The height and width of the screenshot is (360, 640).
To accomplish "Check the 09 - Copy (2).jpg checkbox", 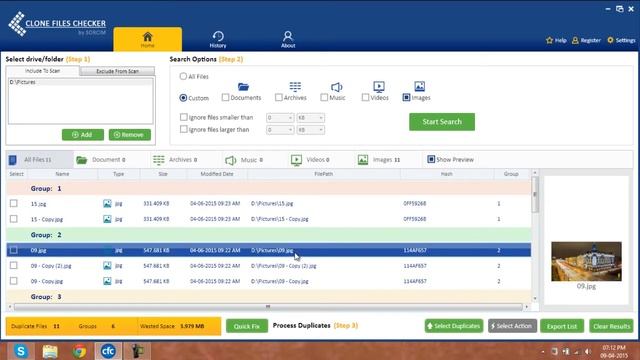I will coord(13,265).
